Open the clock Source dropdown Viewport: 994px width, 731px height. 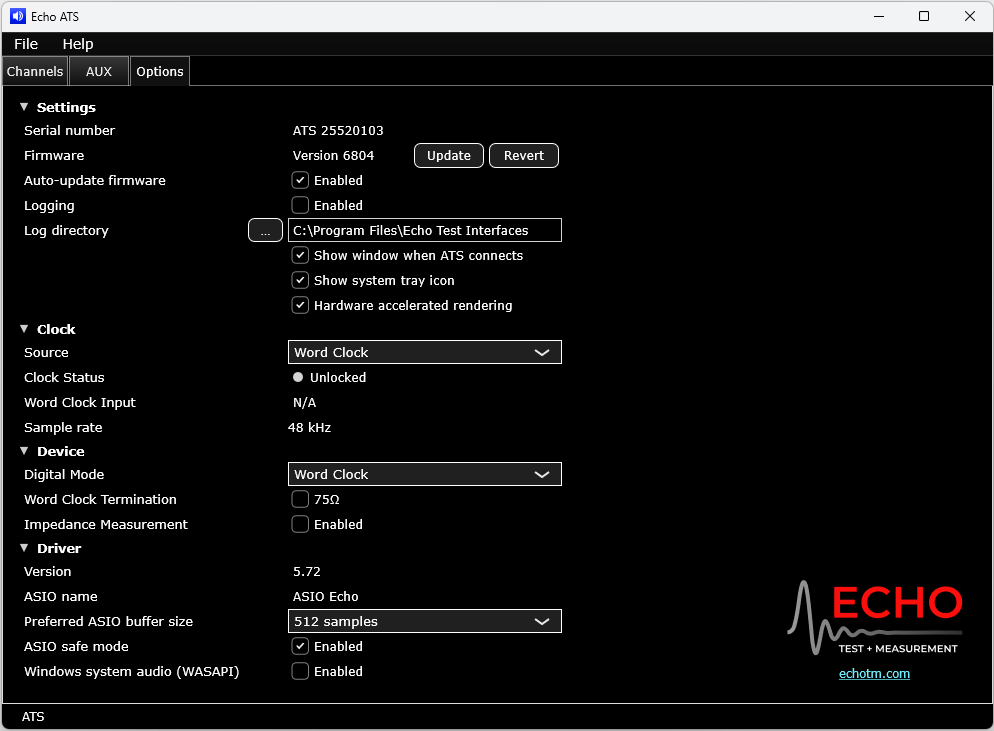424,352
